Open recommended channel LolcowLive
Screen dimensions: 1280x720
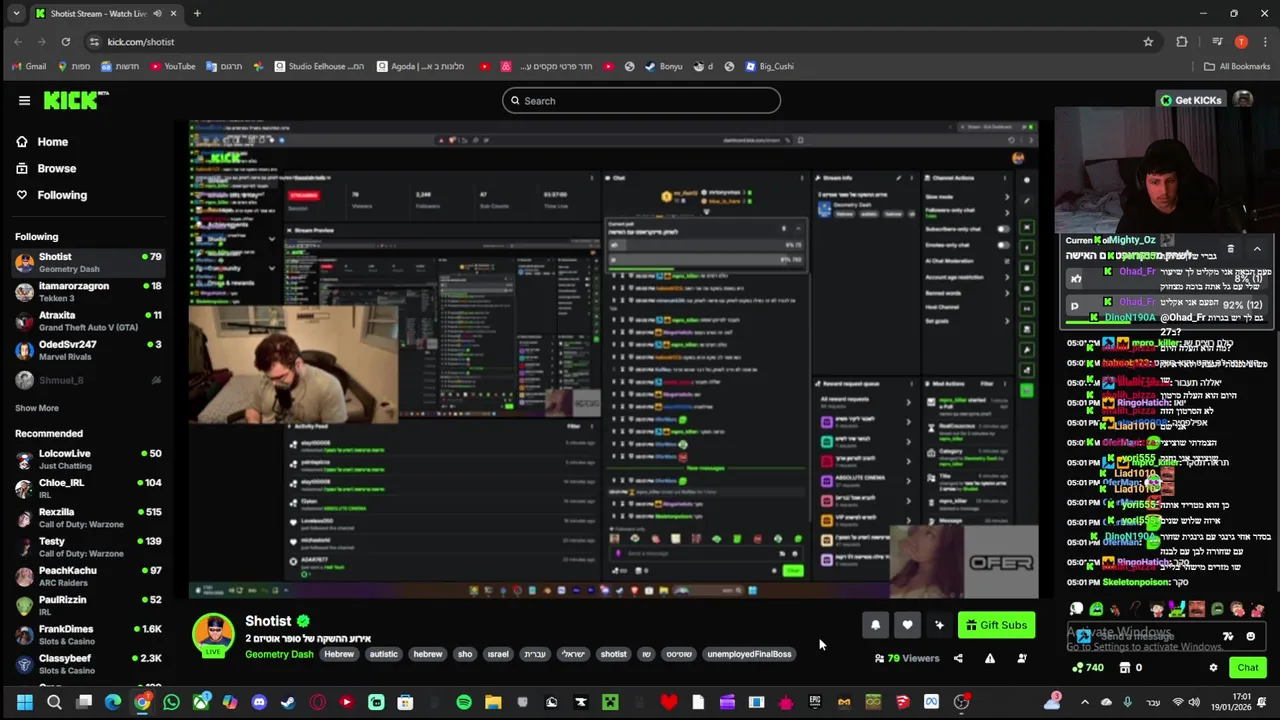pos(88,459)
